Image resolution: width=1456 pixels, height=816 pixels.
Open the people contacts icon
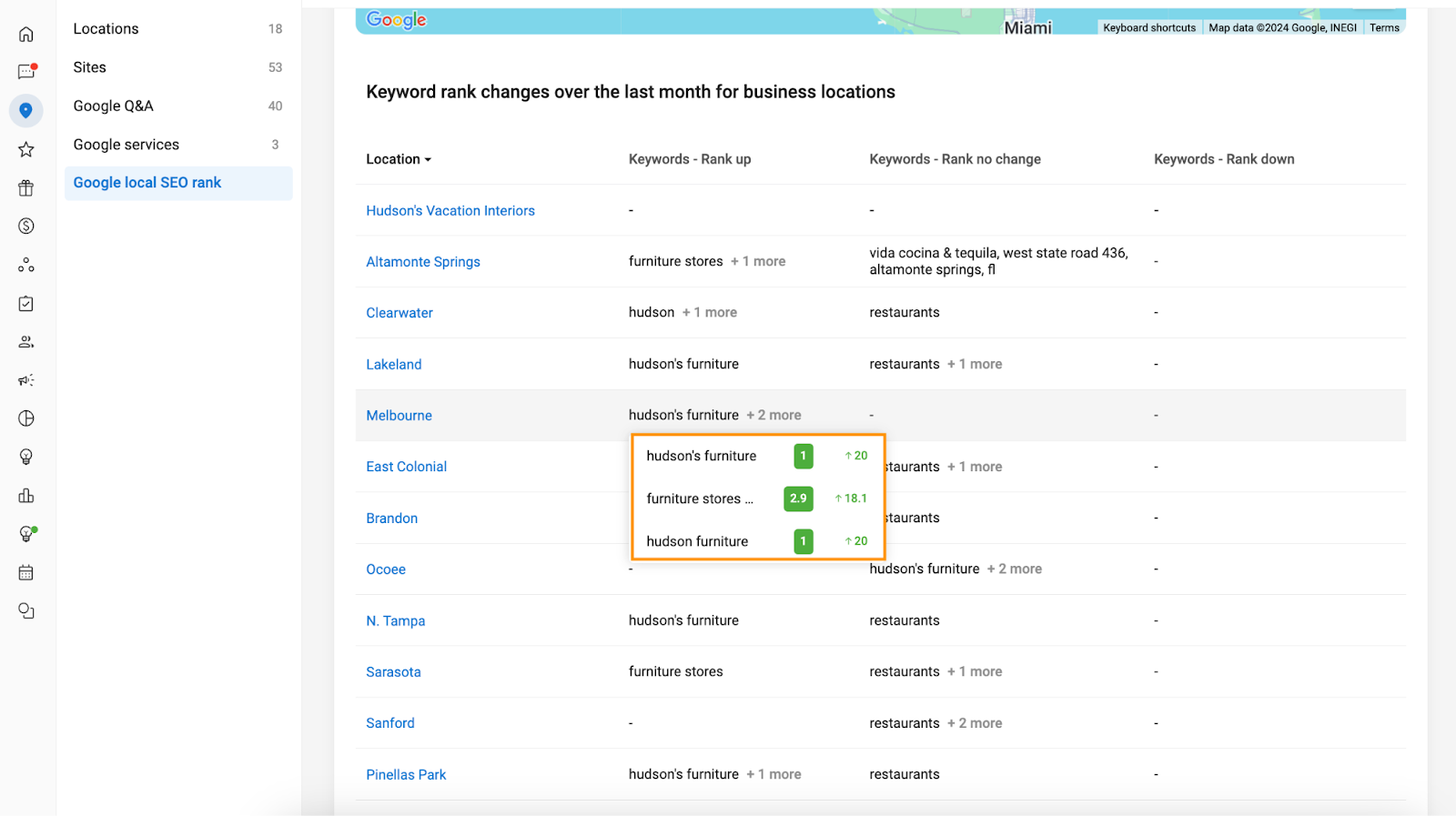26,342
